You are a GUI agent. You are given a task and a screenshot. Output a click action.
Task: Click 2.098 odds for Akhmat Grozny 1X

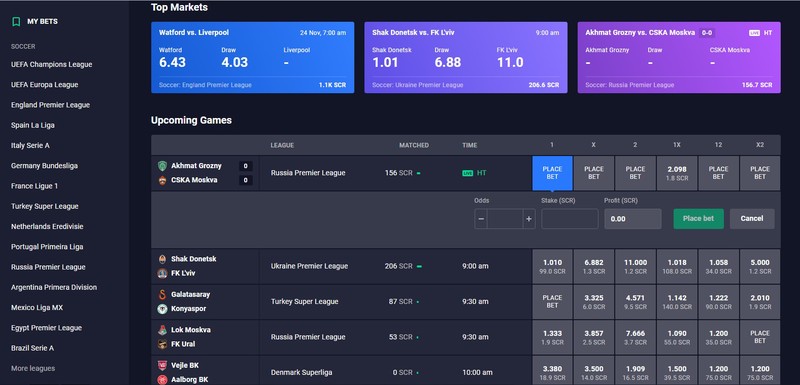[x=677, y=173]
